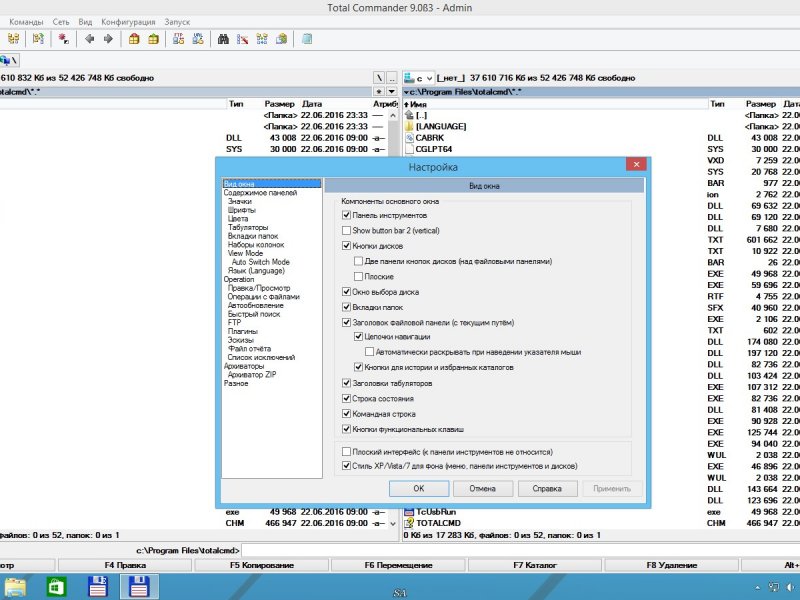Click the multi-rename tool icon
Viewport: 800px width, 600px height.
(242, 39)
